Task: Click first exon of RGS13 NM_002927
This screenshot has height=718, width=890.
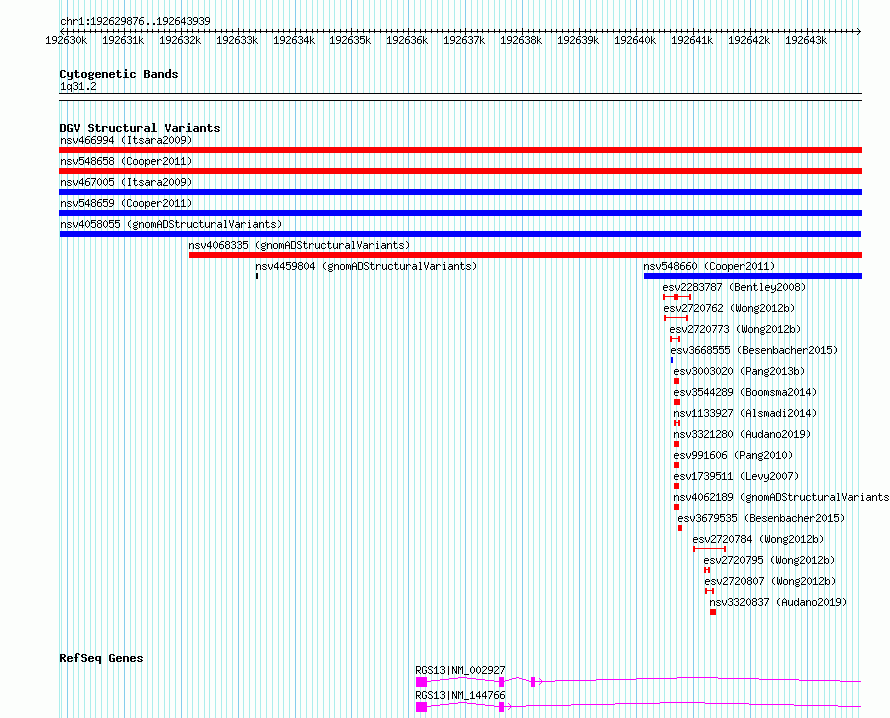Action: click(421, 682)
